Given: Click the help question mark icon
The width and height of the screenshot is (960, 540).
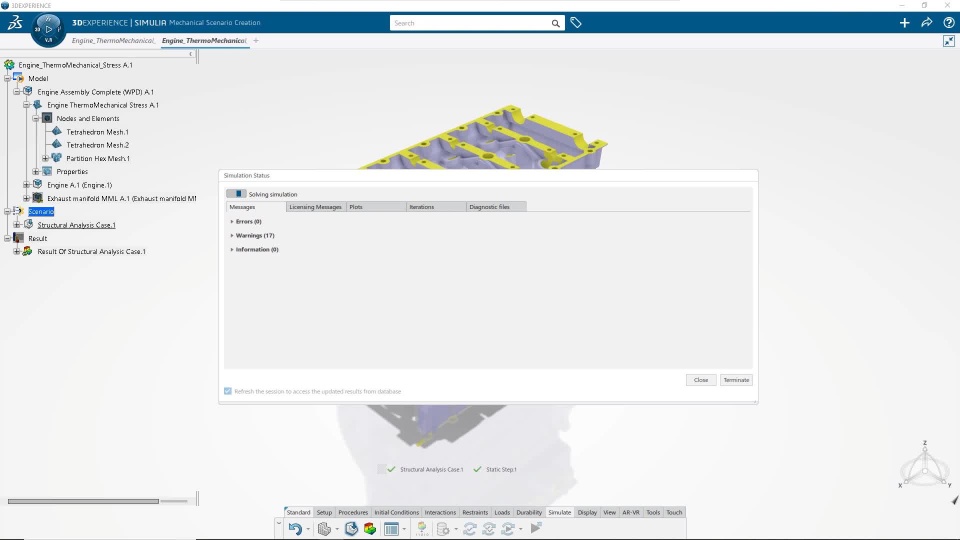Looking at the screenshot, I should [948, 23].
